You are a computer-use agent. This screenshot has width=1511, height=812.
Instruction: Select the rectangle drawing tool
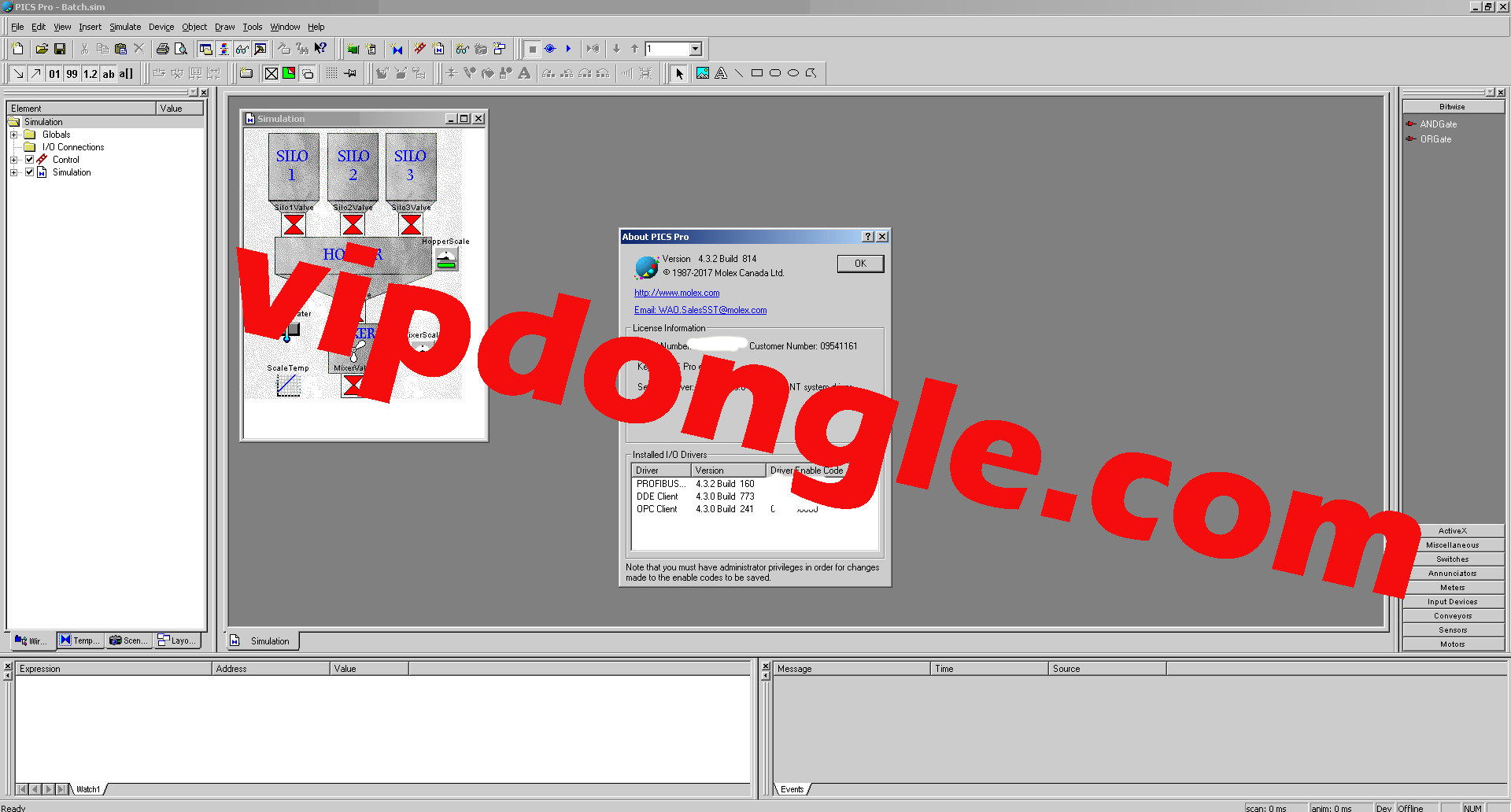757,73
